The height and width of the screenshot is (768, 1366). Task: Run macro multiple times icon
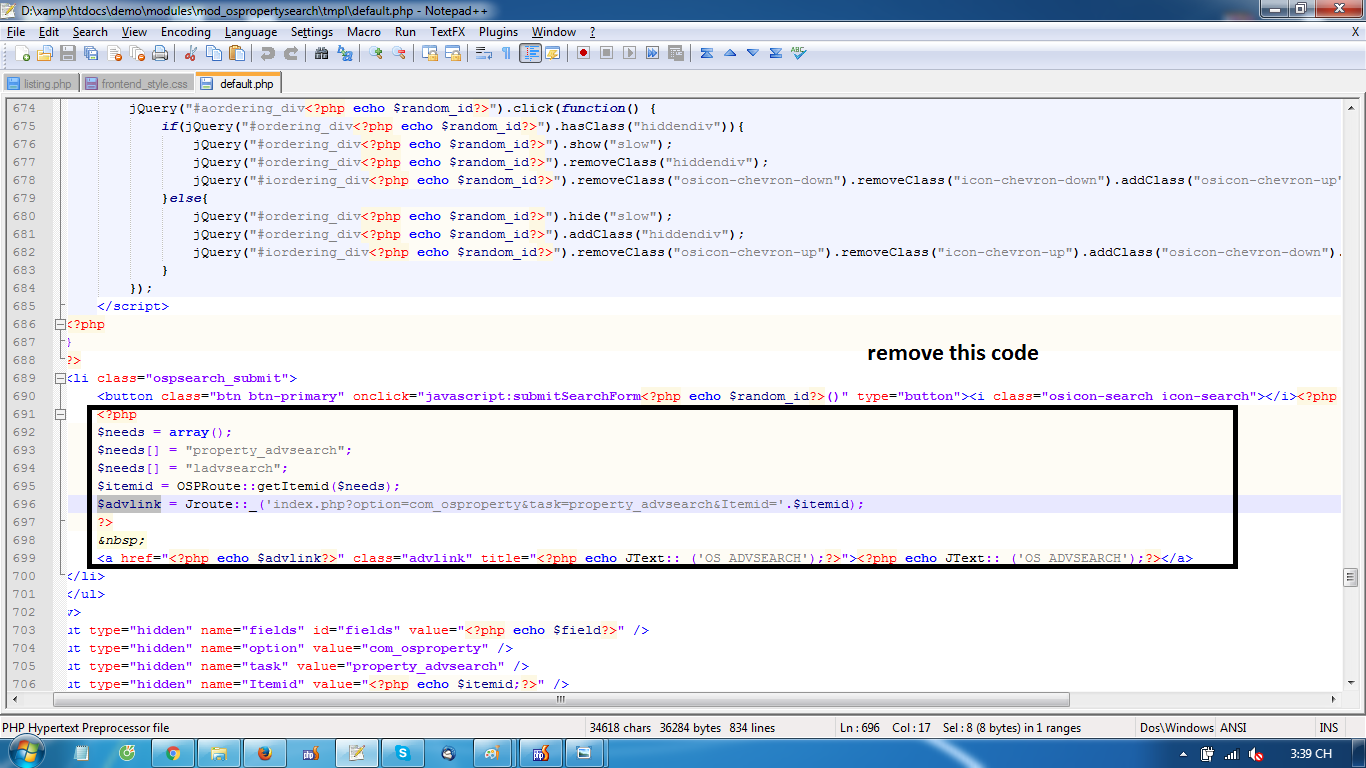pyautogui.click(x=652, y=53)
